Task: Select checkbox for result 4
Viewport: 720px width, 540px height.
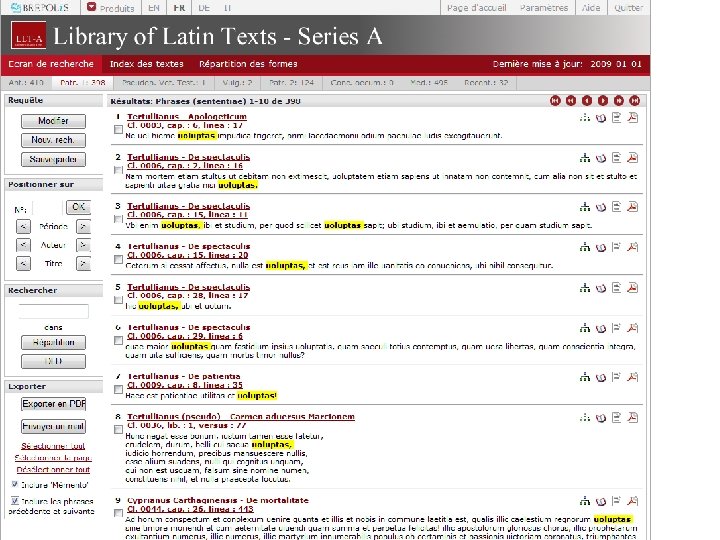Action: pyautogui.click(x=118, y=260)
